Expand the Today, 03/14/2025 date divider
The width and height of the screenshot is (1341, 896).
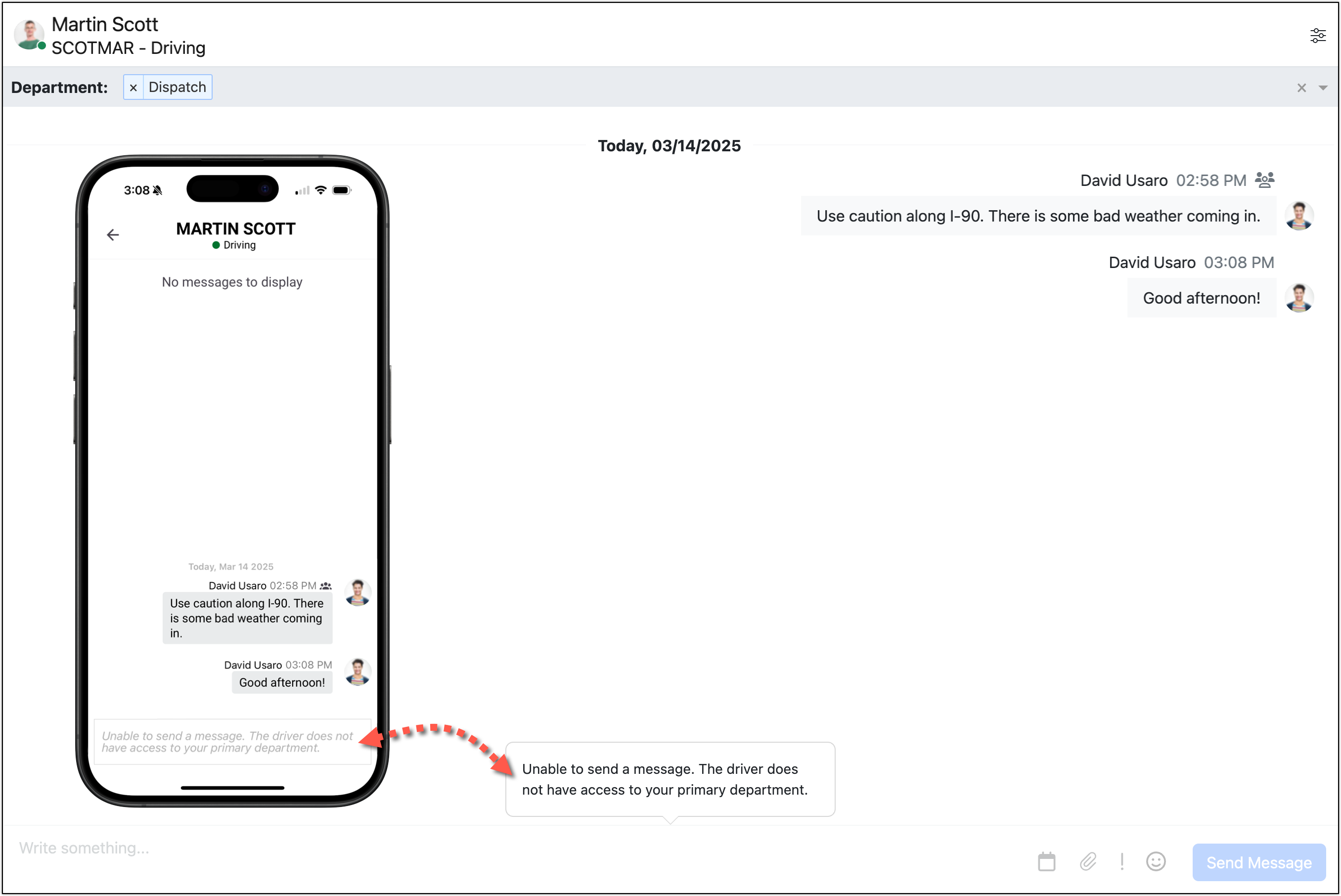point(670,146)
